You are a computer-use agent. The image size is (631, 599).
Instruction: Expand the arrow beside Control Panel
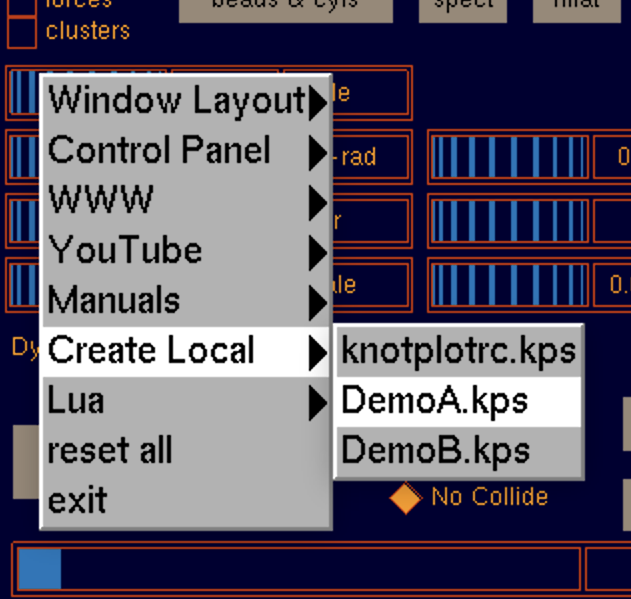(318, 153)
